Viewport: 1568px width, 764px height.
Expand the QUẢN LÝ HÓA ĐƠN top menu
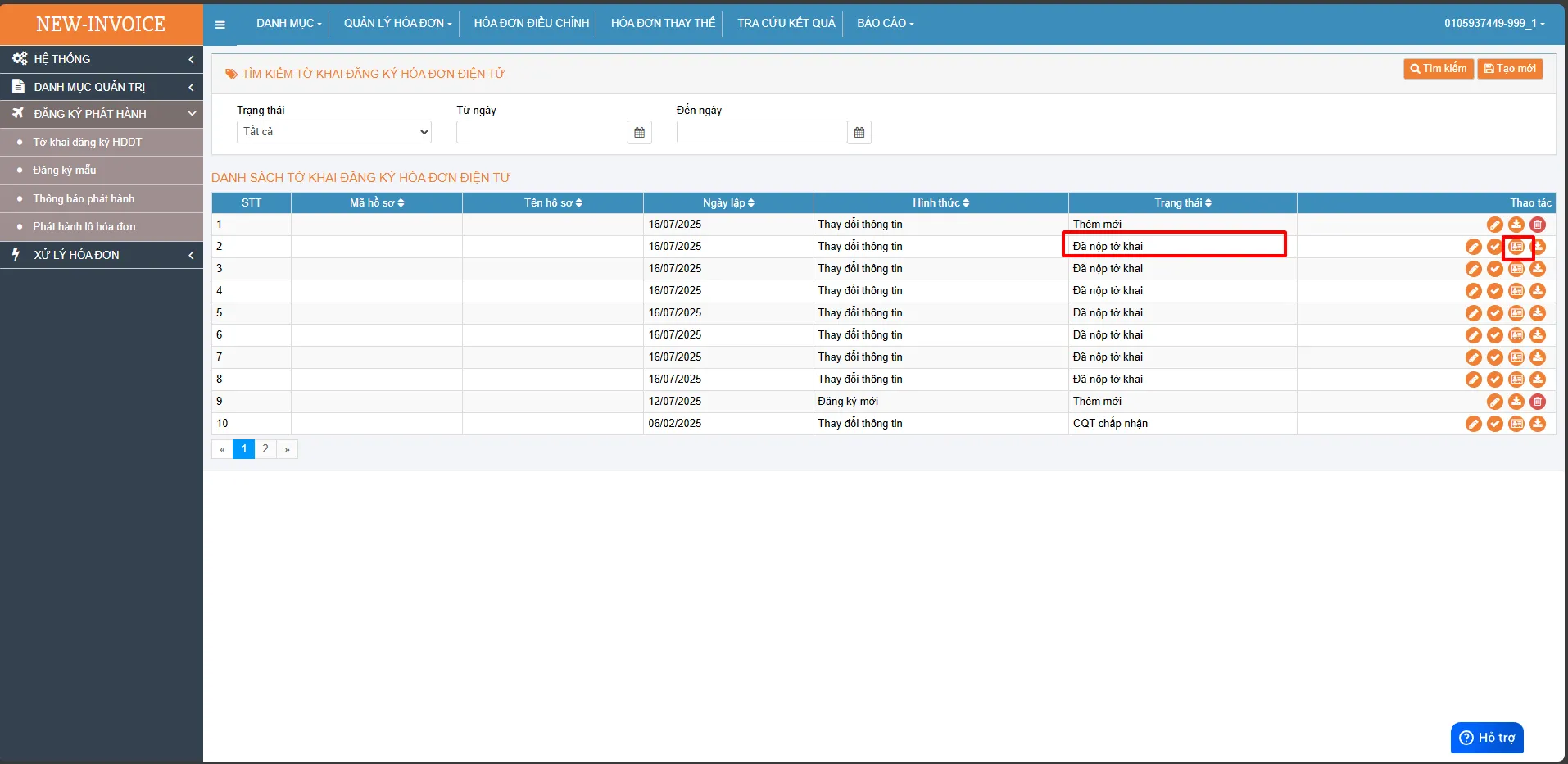398,23
